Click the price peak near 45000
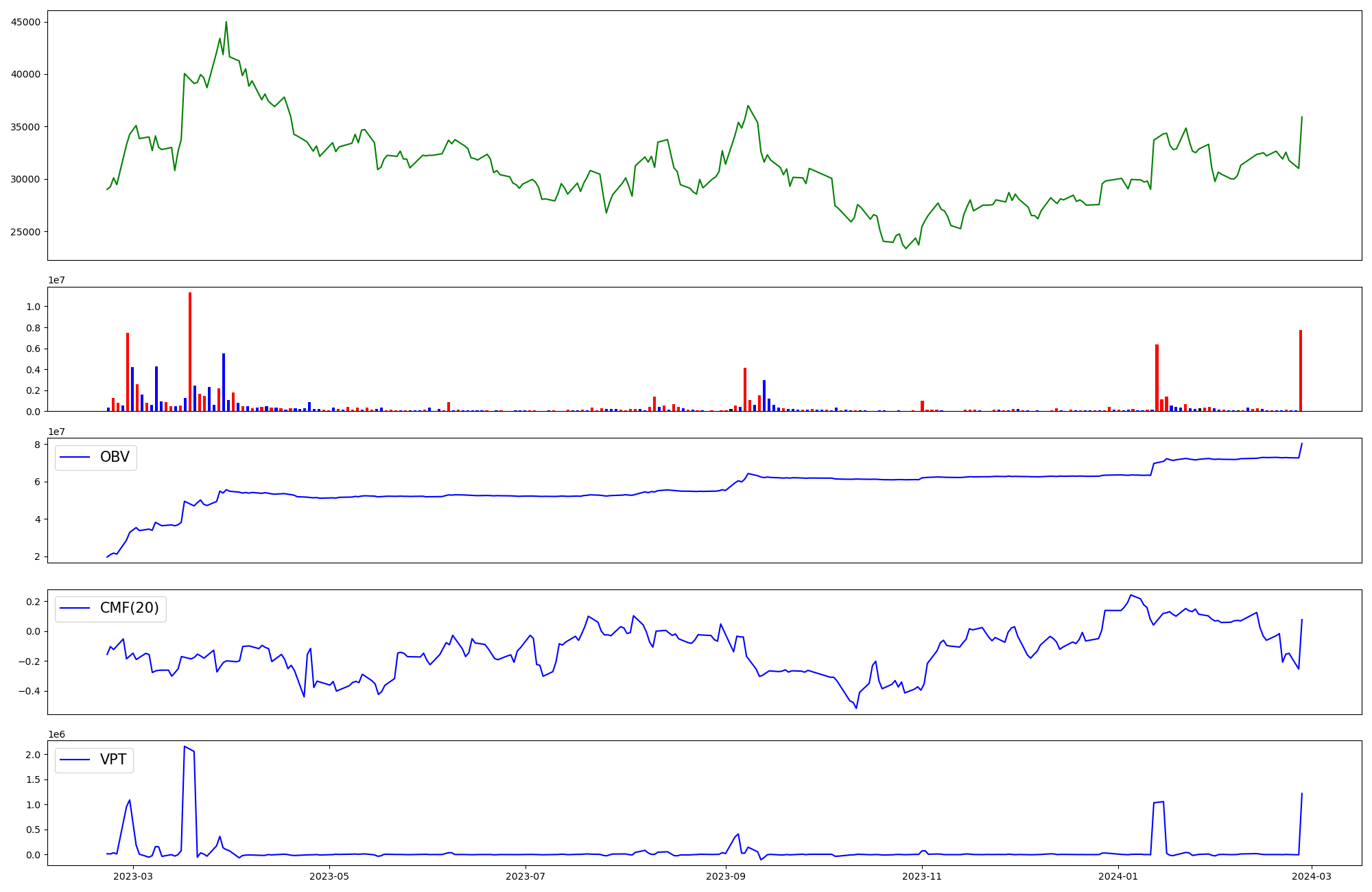The width and height of the screenshot is (1372, 892). (226, 23)
